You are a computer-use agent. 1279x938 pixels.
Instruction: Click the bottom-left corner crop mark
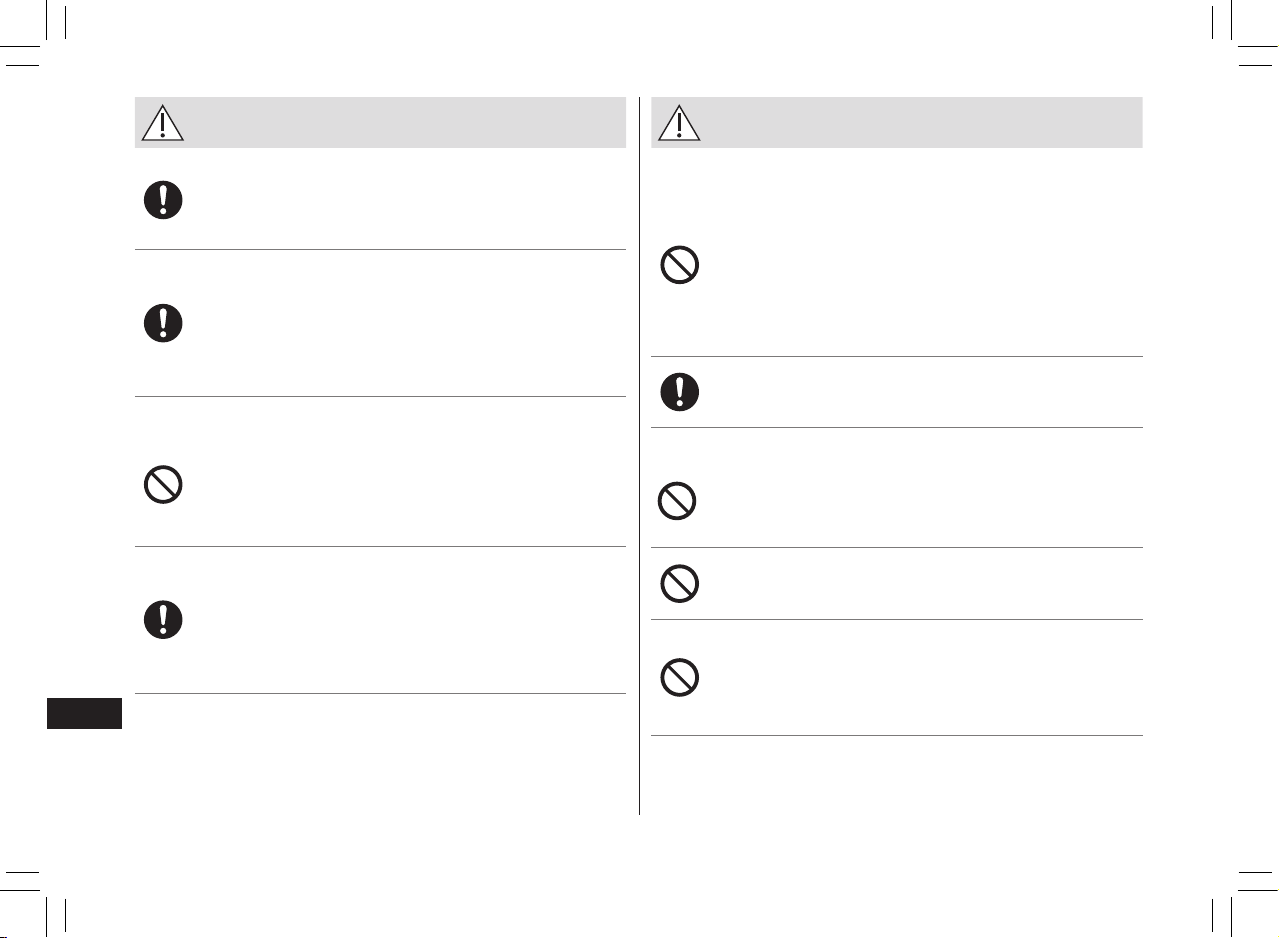40,897
